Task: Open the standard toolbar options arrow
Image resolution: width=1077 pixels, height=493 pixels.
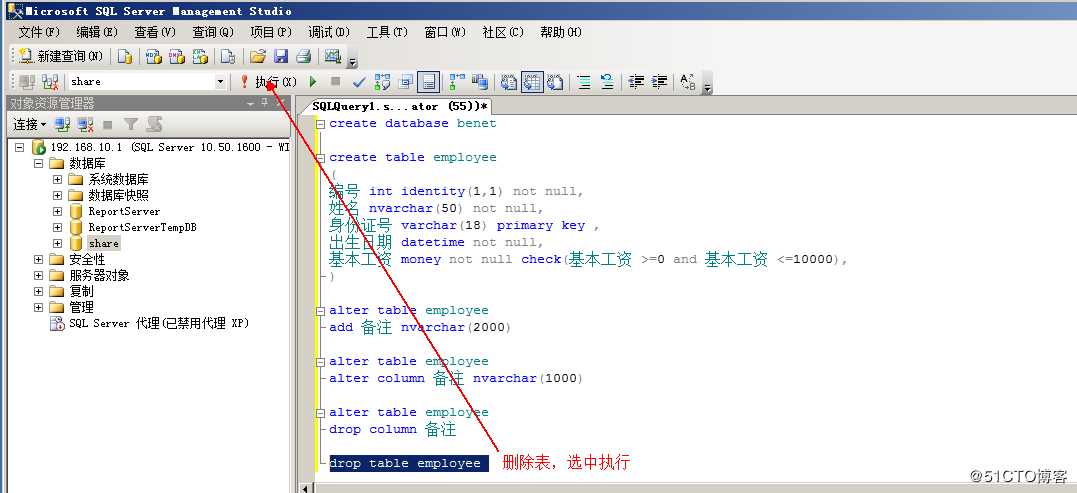Action: coord(352,62)
